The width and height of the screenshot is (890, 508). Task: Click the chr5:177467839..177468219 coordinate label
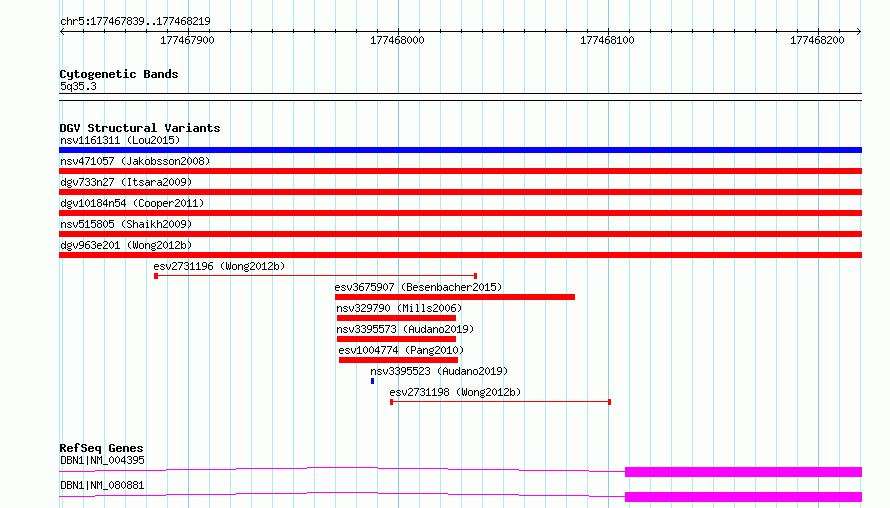coord(135,21)
